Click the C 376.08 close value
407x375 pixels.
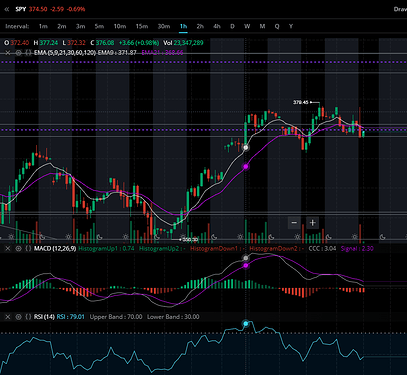click(x=102, y=43)
